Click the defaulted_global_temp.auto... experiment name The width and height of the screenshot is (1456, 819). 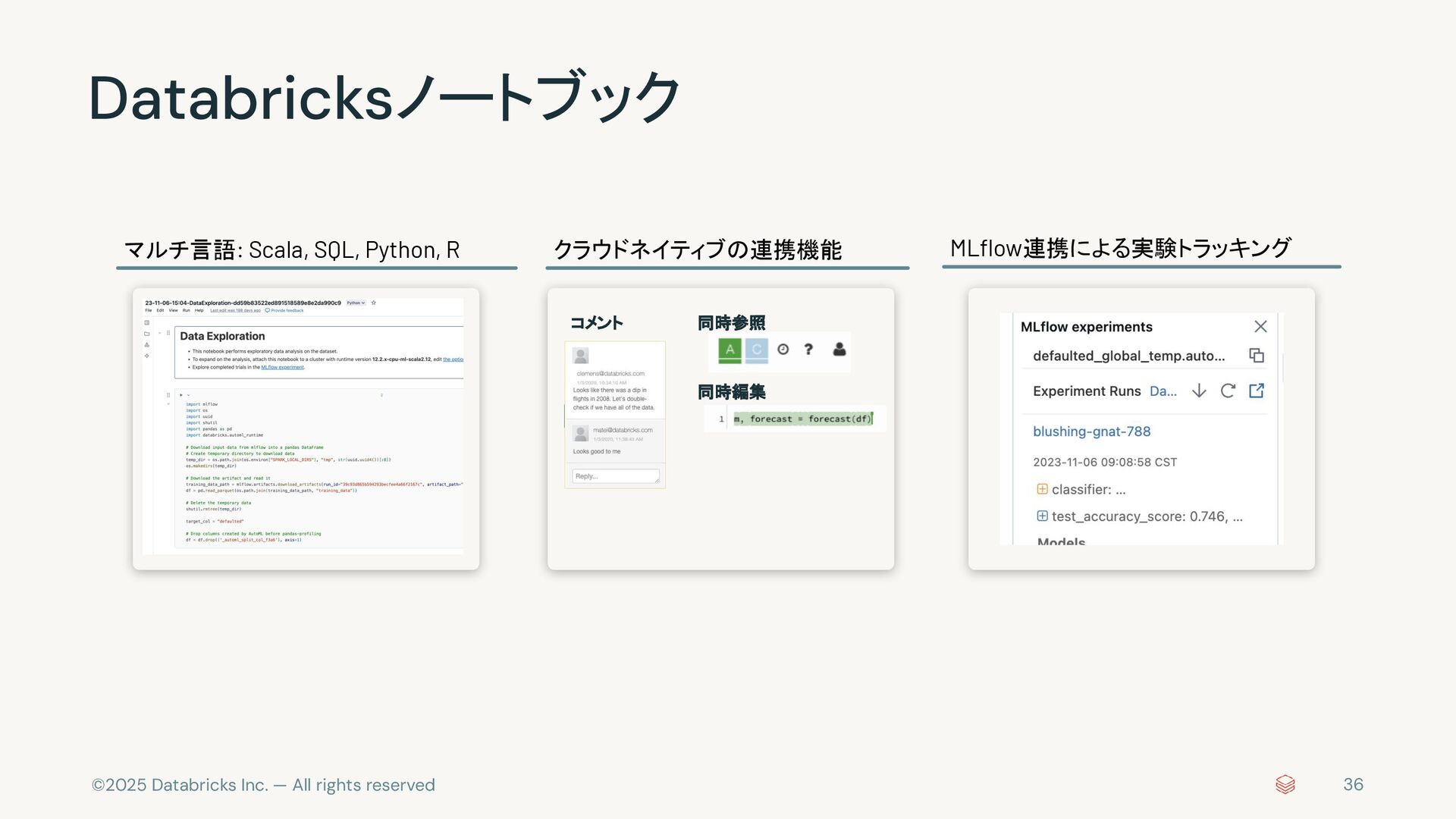(1128, 356)
